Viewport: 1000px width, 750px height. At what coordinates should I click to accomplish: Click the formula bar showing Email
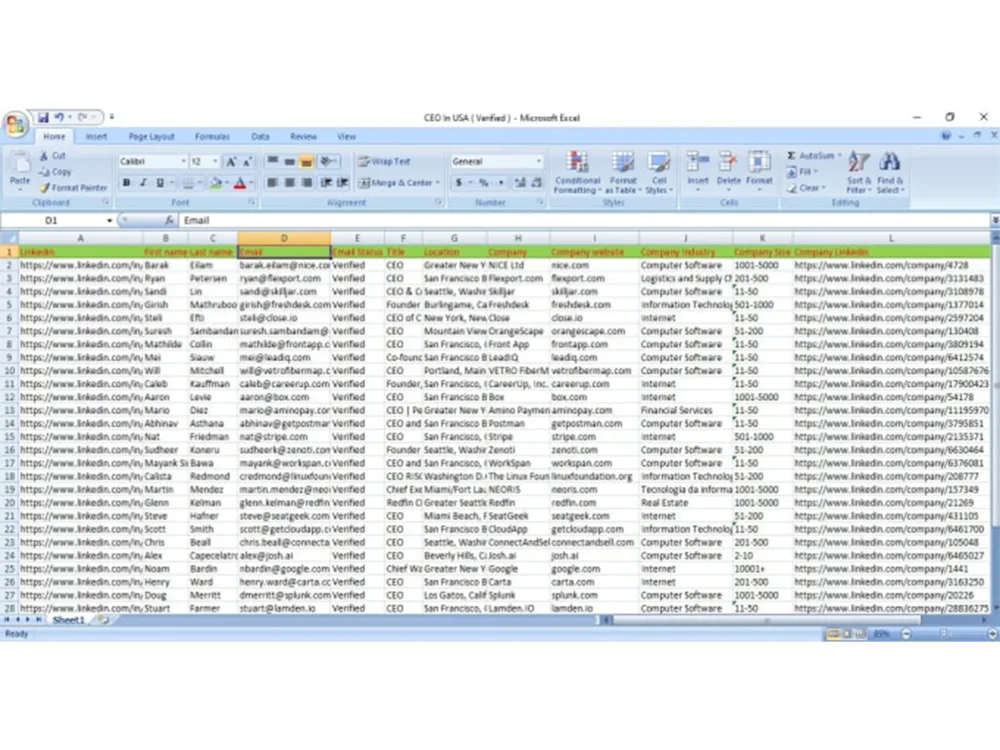coord(584,221)
